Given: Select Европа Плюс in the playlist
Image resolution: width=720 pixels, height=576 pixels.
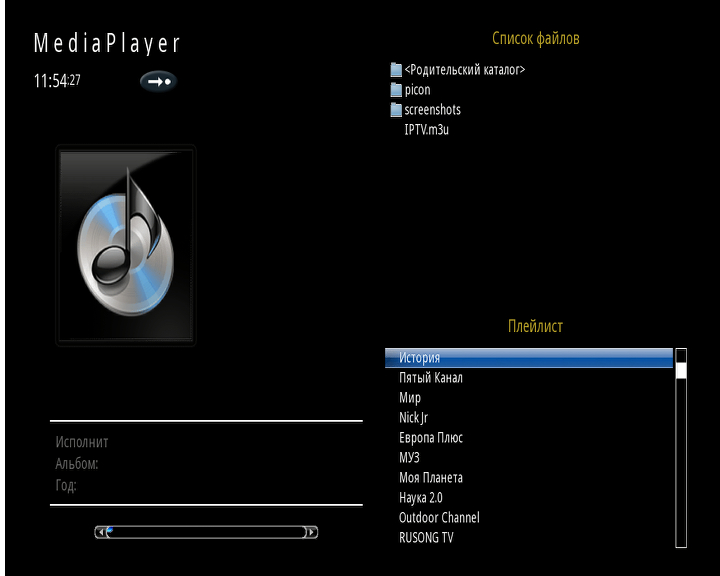Looking at the screenshot, I should (431, 438).
